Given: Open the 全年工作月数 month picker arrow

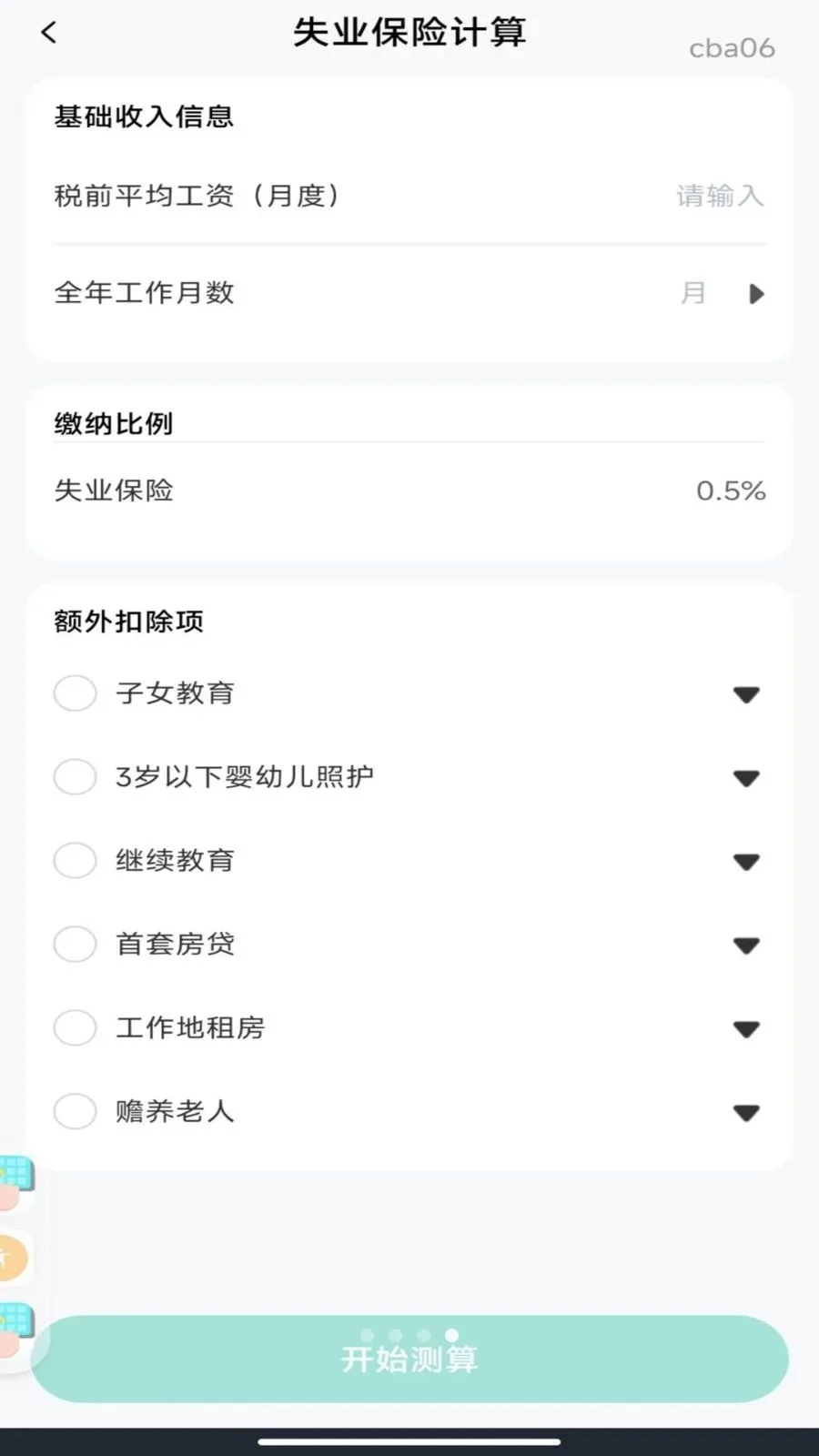Looking at the screenshot, I should click(x=756, y=294).
